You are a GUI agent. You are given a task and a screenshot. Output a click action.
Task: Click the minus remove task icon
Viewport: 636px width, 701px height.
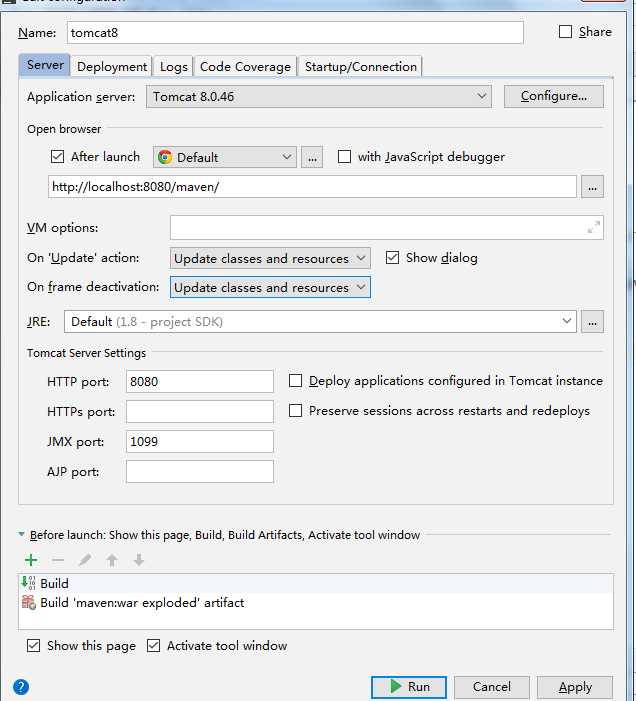58,560
